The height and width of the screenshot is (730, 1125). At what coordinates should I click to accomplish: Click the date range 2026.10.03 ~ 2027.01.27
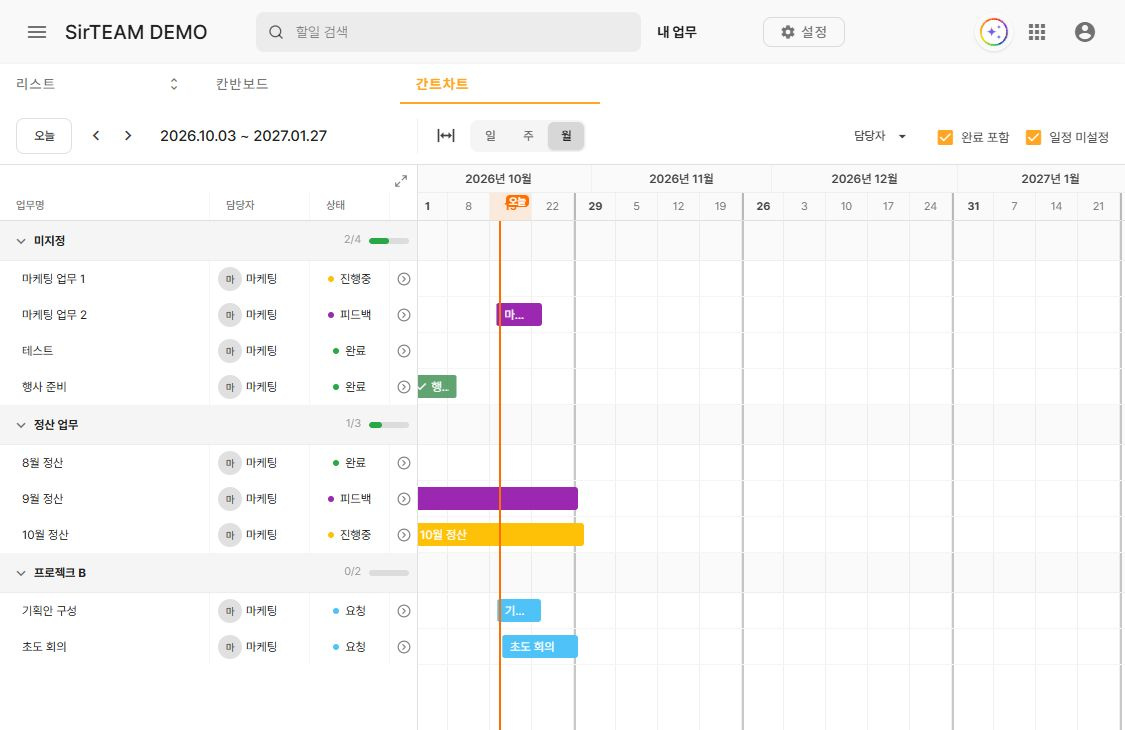coord(243,136)
